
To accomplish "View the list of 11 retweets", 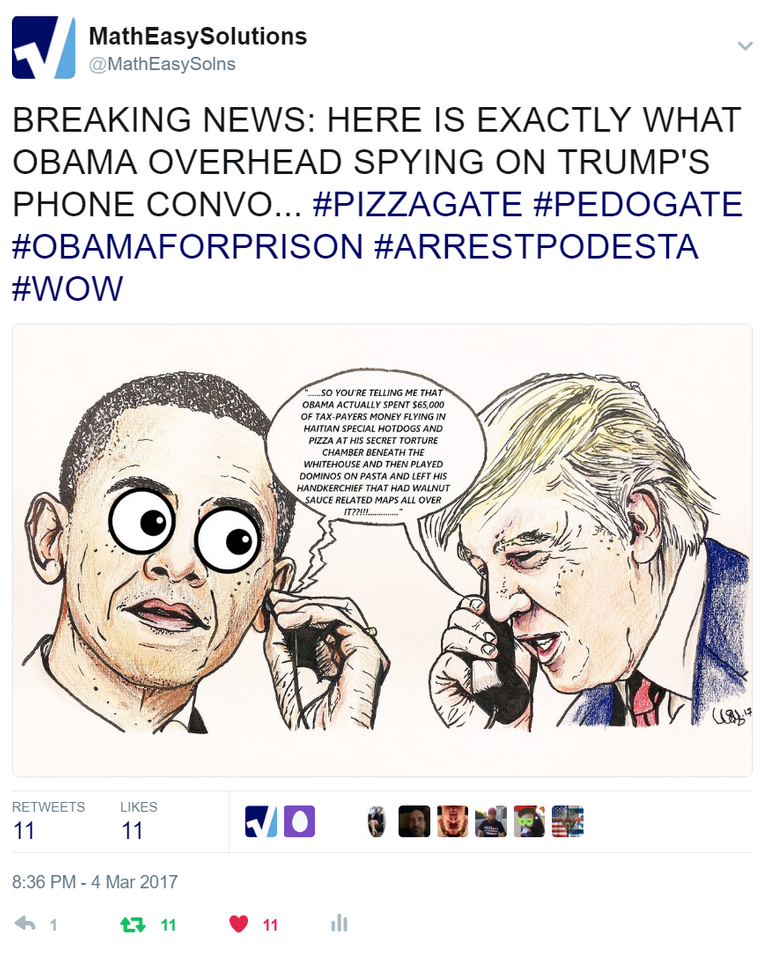I will click(x=49, y=820).
